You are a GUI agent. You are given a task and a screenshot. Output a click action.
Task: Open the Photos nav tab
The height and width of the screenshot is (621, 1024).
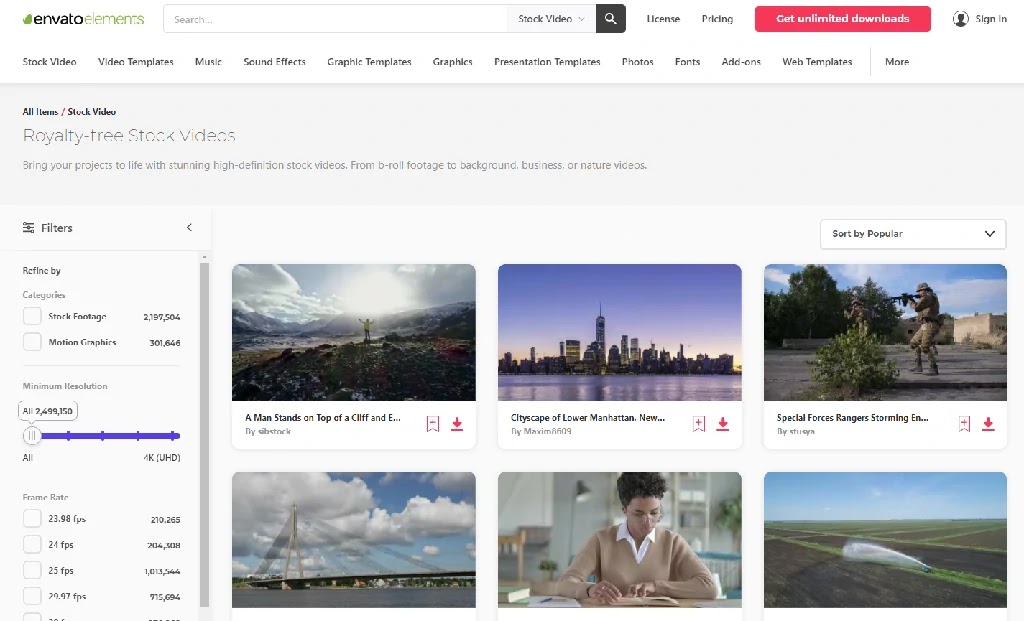(637, 61)
